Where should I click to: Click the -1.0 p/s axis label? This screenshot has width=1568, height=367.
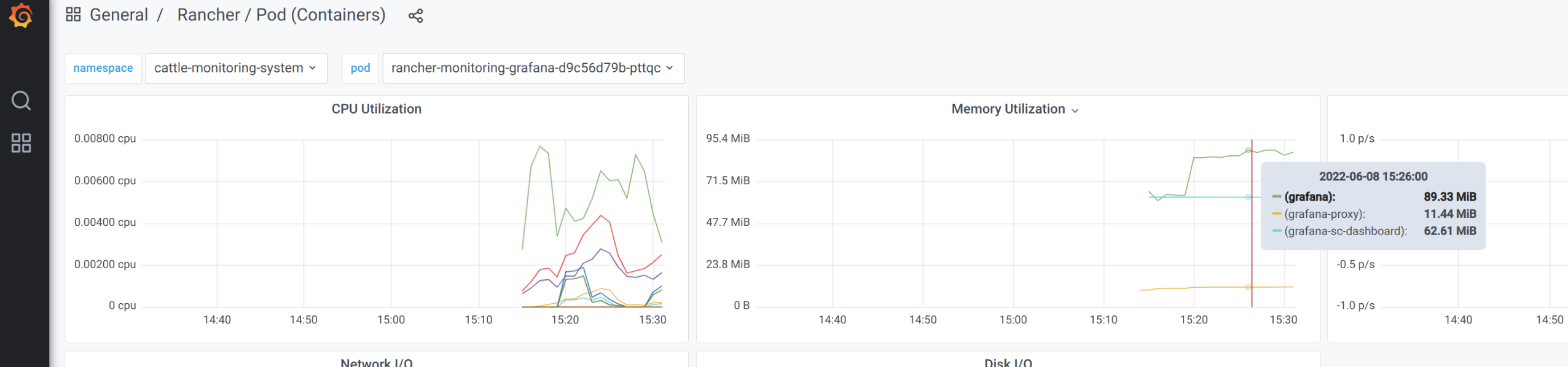(x=1355, y=306)
